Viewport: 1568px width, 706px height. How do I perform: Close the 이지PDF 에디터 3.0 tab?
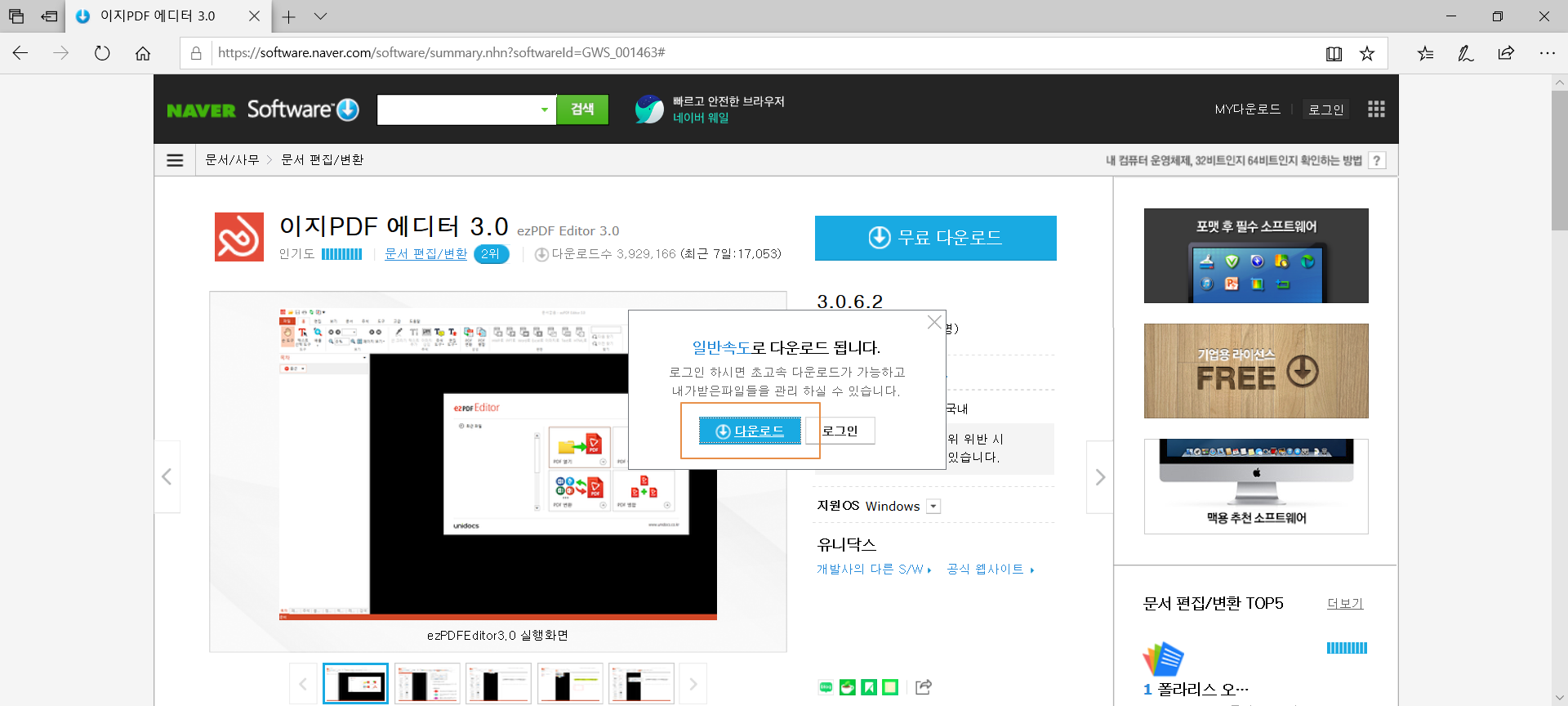(254, 16)
